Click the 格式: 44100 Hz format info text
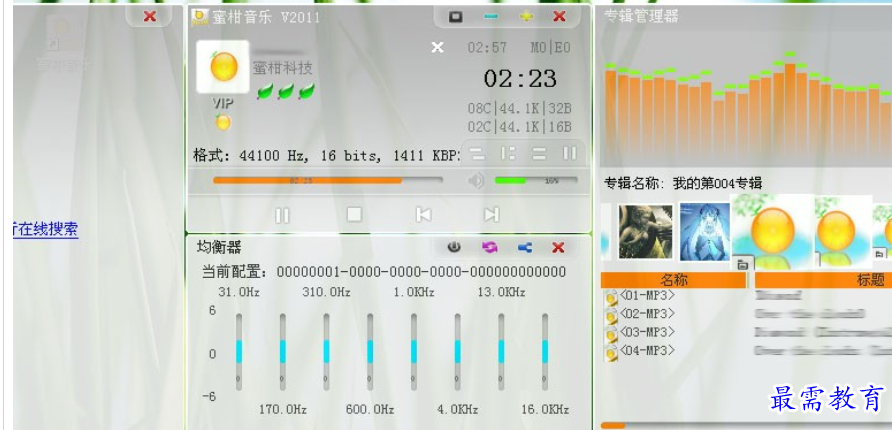The width and height of the screenshot is (892, 430). pos(326,155)
